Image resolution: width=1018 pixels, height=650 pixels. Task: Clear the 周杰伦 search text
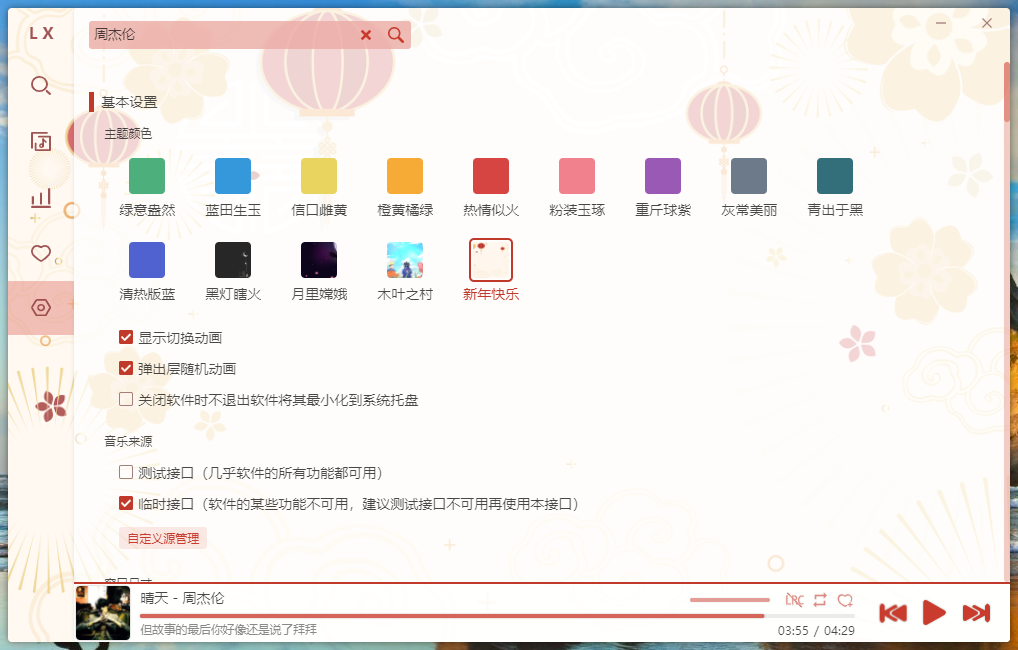click(366, 34)
